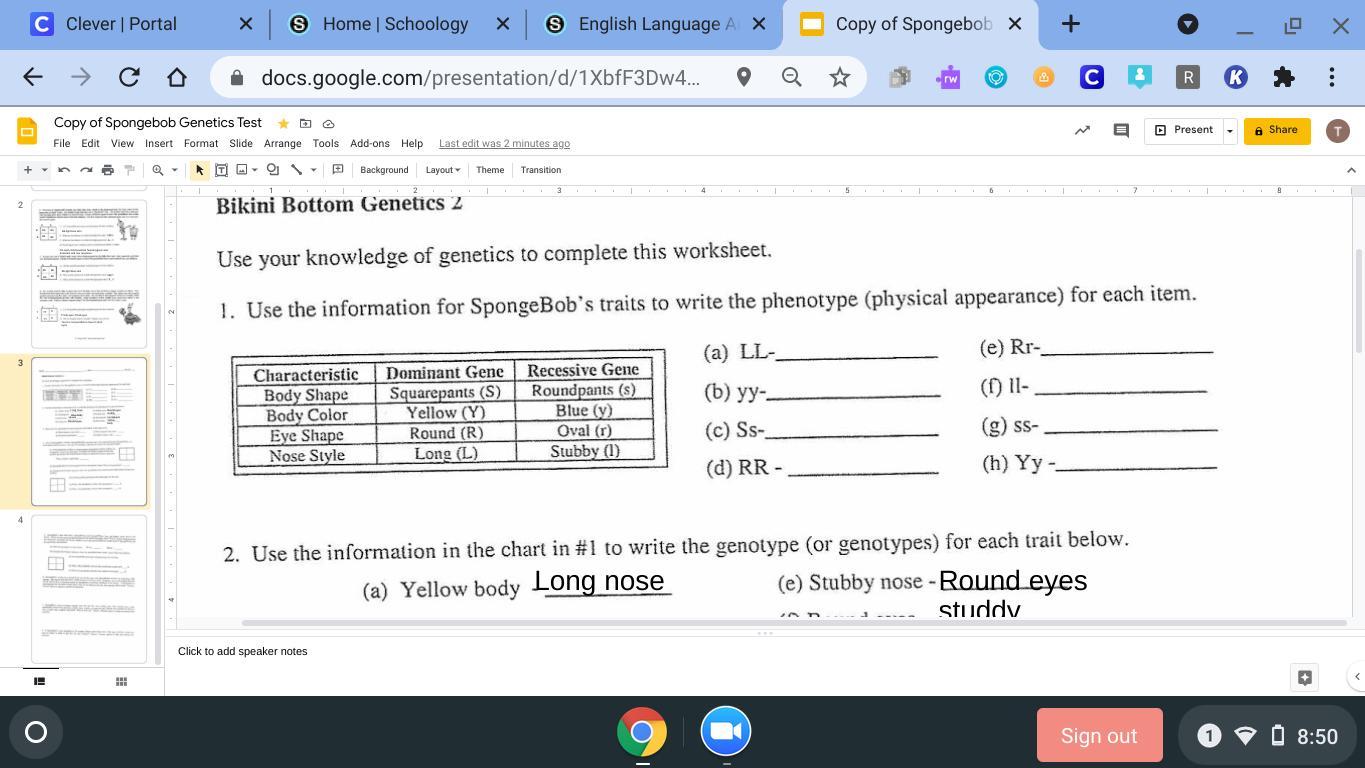Open the Layout dropdown

coord(442,170)
